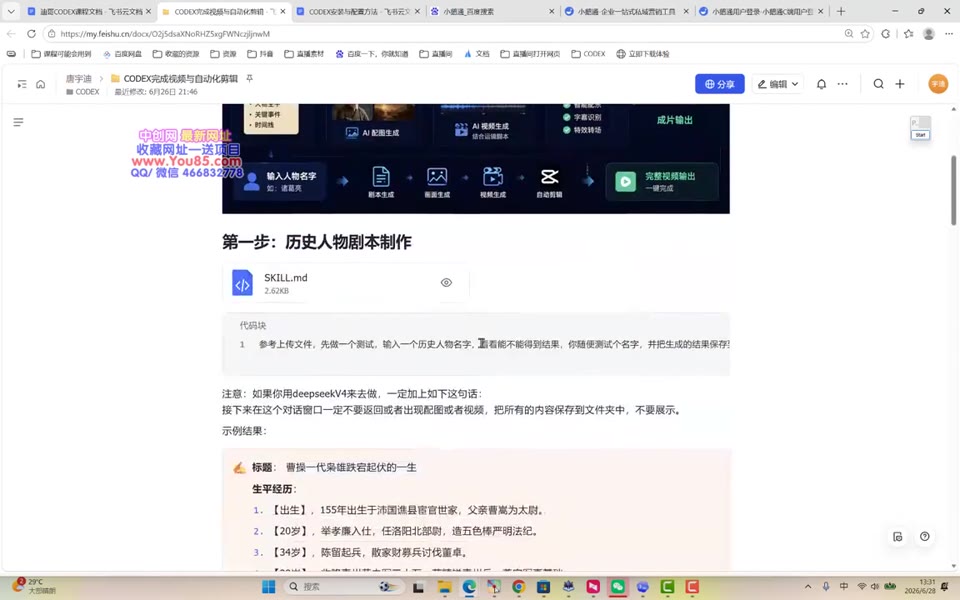Open 资源 bookmark folder

tap(223, 54)
